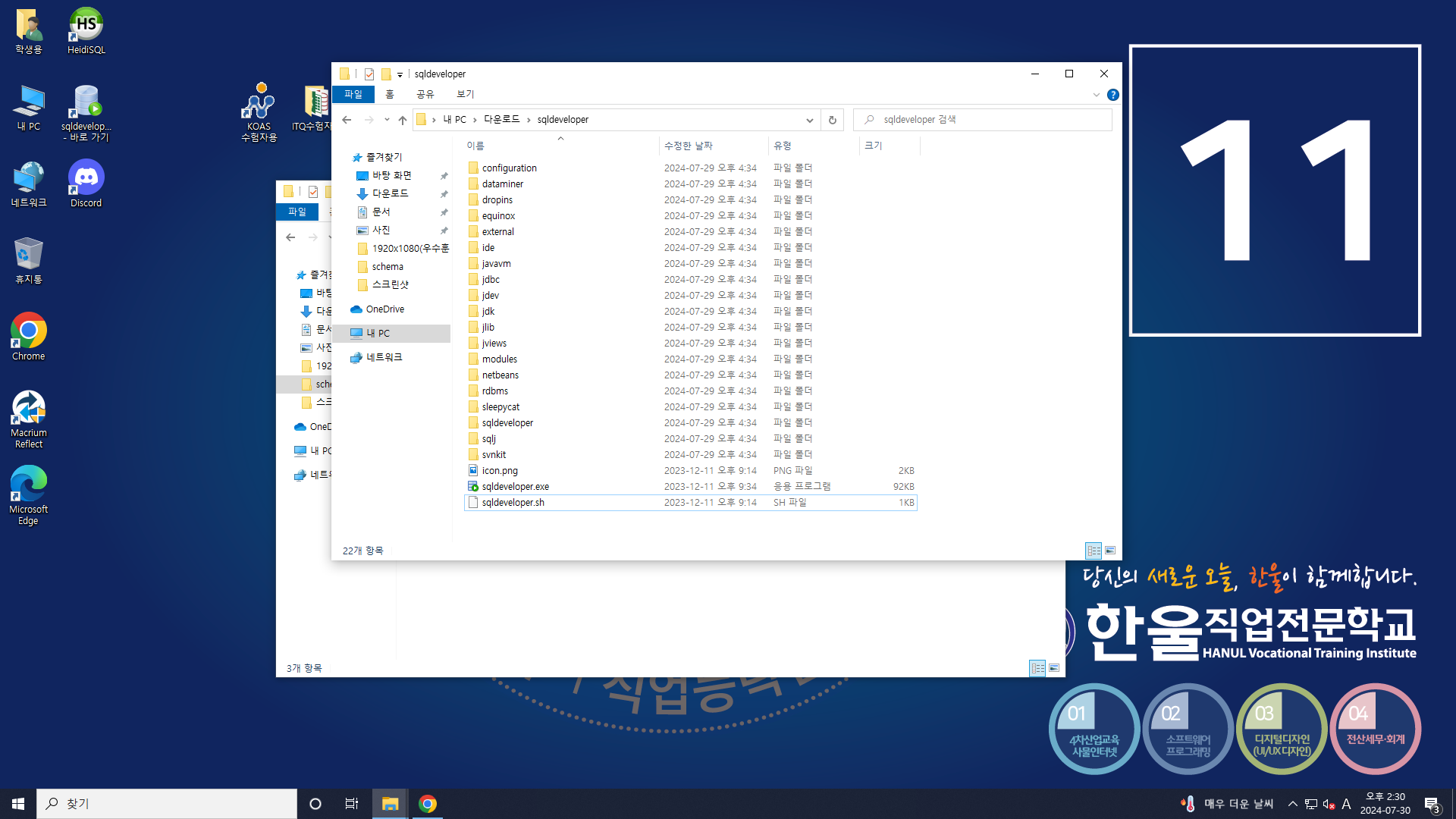The height and width of the screenshot is (819, 1456).
Task: Open recent locations dropdown arrow
Action: (x=387, y=120)
